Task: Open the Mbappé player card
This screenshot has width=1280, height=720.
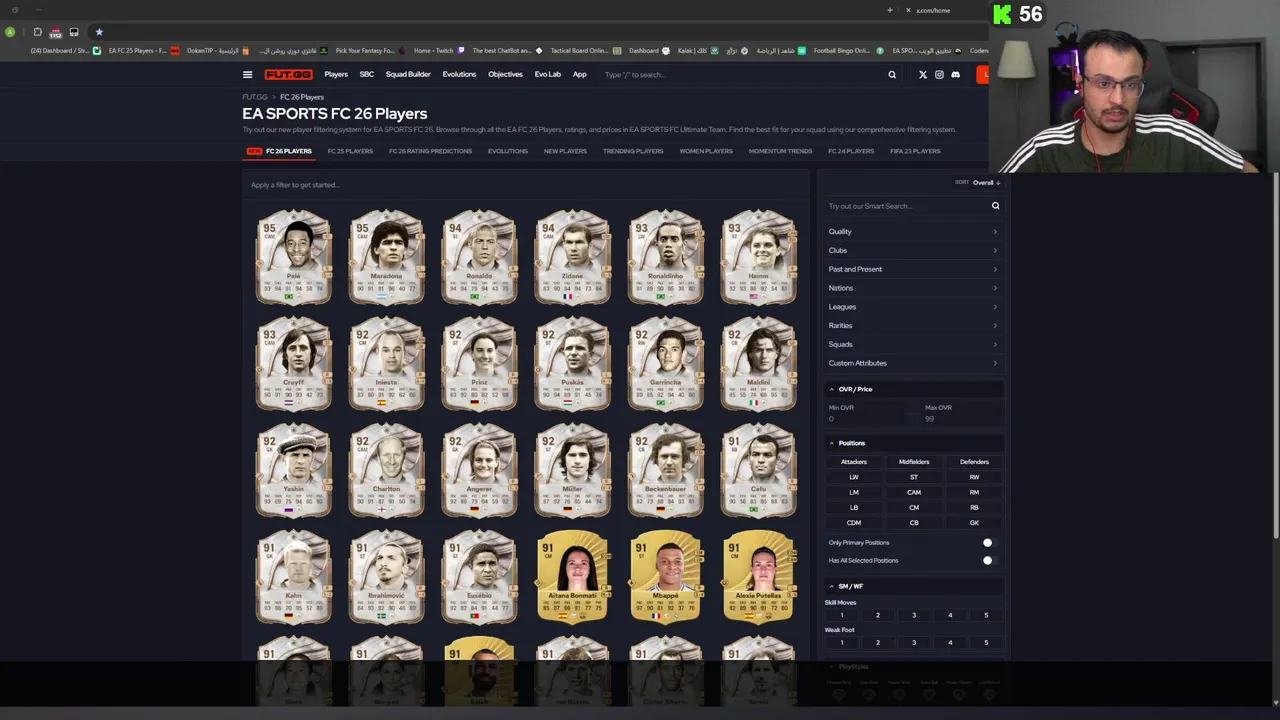Action: coord(665,576)
